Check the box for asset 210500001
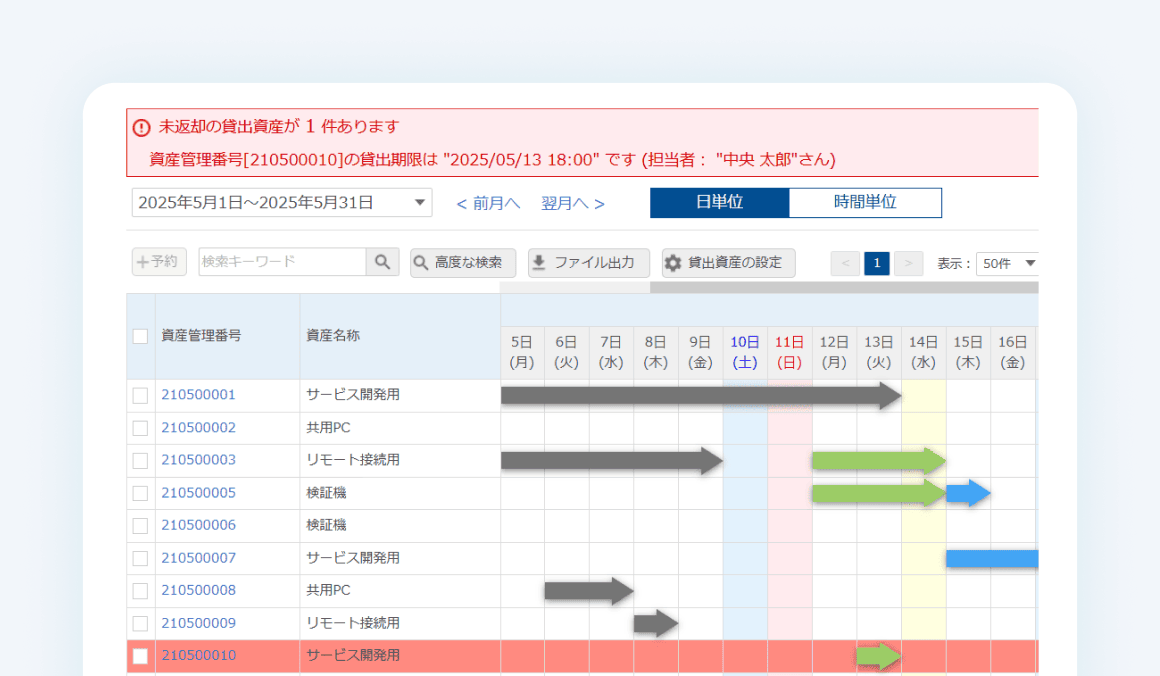The height and width of the screenshot is (676, 1160). 140,396
